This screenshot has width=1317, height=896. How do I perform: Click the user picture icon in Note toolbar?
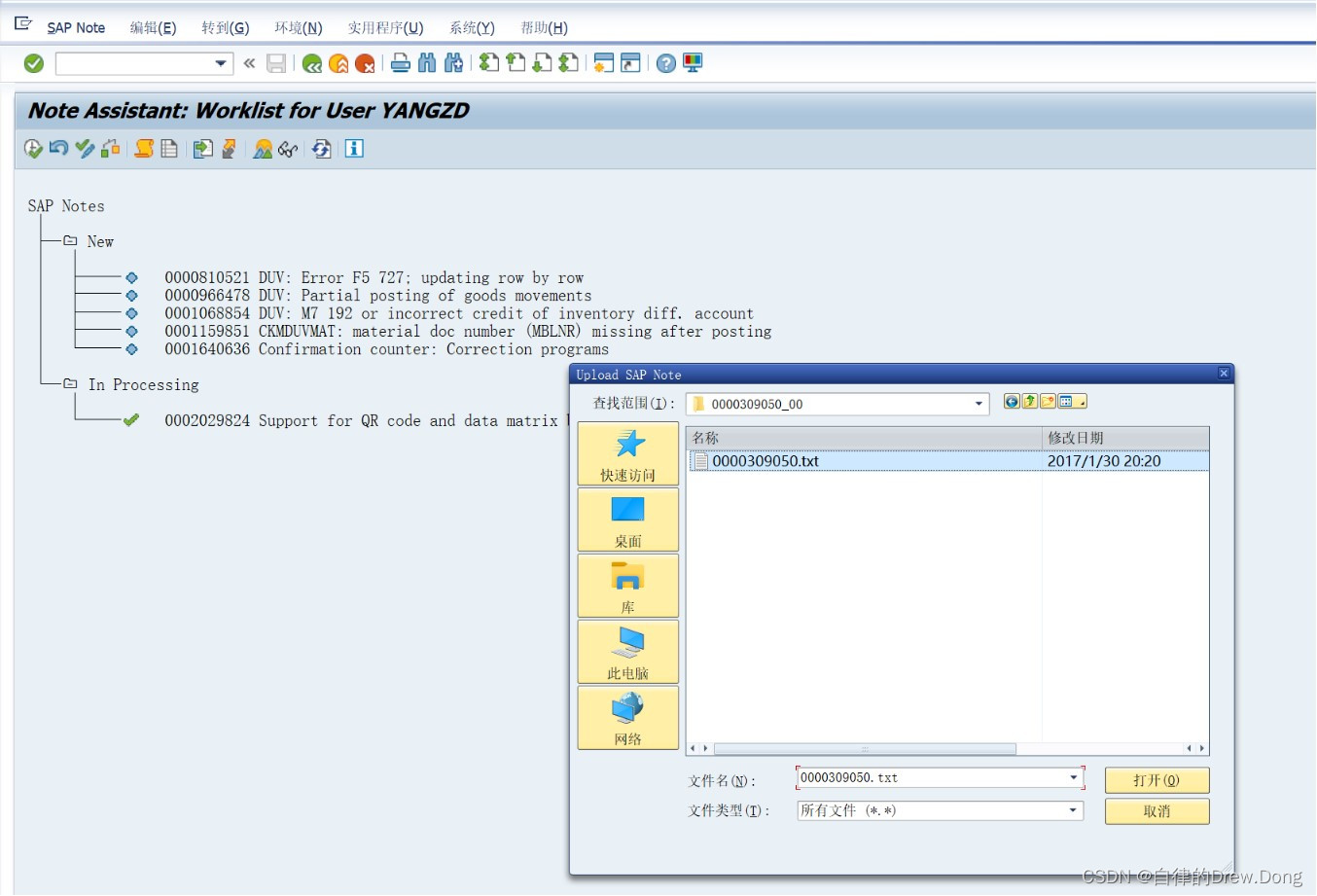pyautogui.click(x=263, y=149)
